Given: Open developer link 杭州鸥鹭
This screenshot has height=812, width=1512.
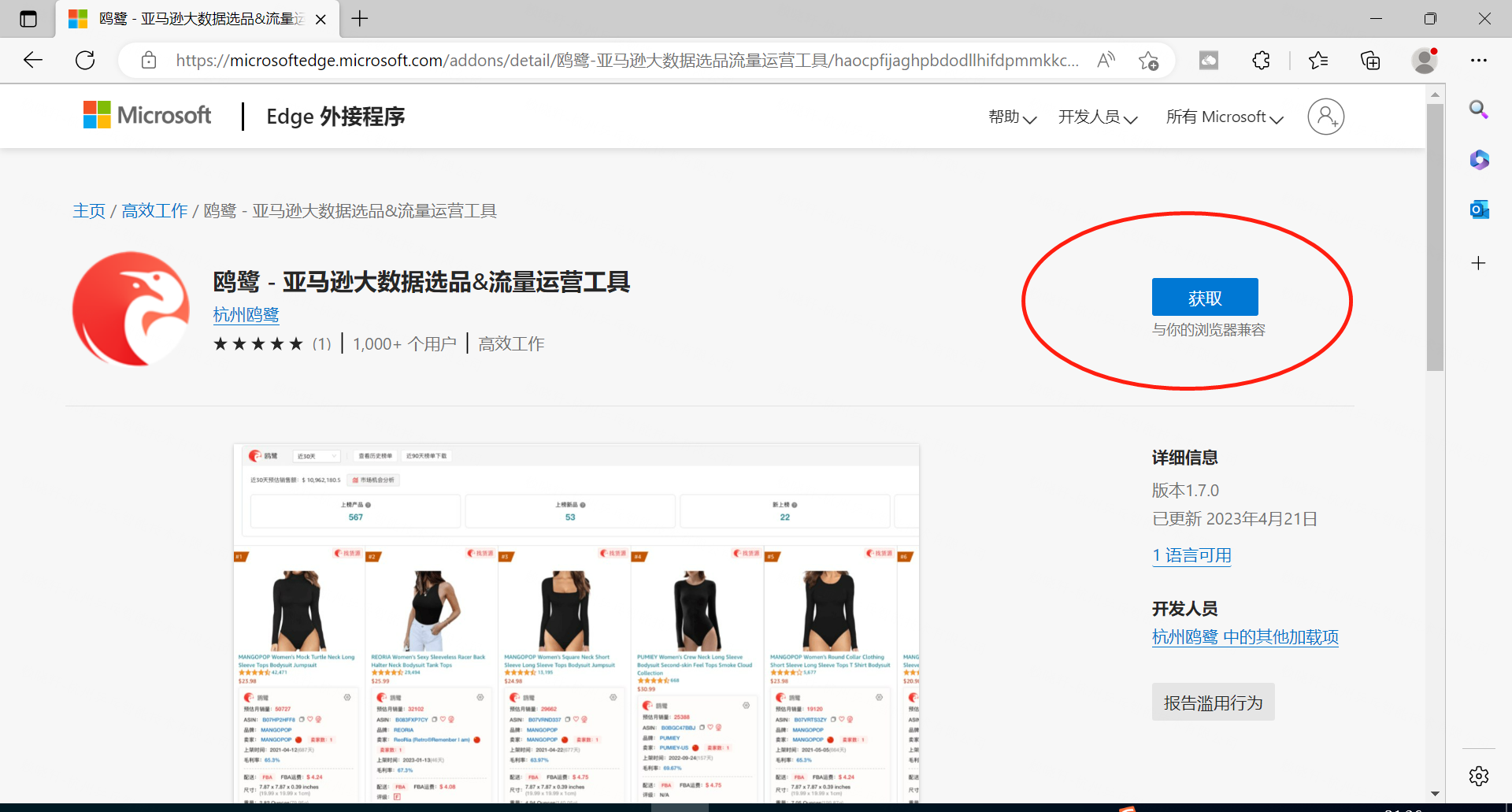Looking at the screenshot, I should (246, 315).
